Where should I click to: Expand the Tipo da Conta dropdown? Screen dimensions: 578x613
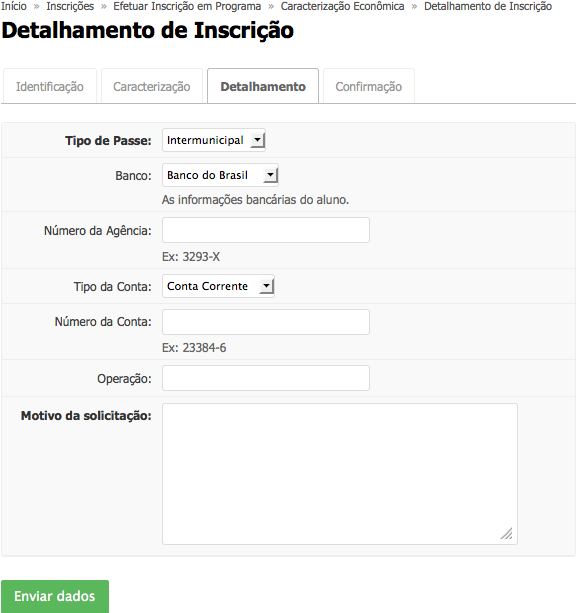click(x=218, y=286)
